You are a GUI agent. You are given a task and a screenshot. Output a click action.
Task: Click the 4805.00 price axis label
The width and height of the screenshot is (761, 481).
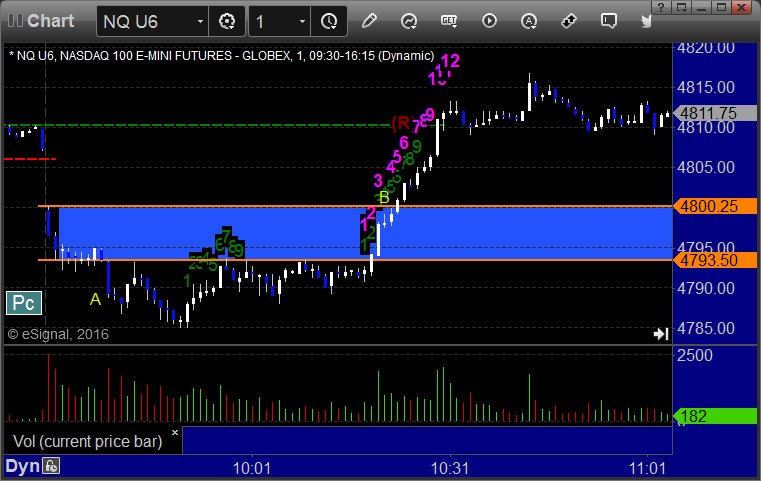[x=706, y=167]
